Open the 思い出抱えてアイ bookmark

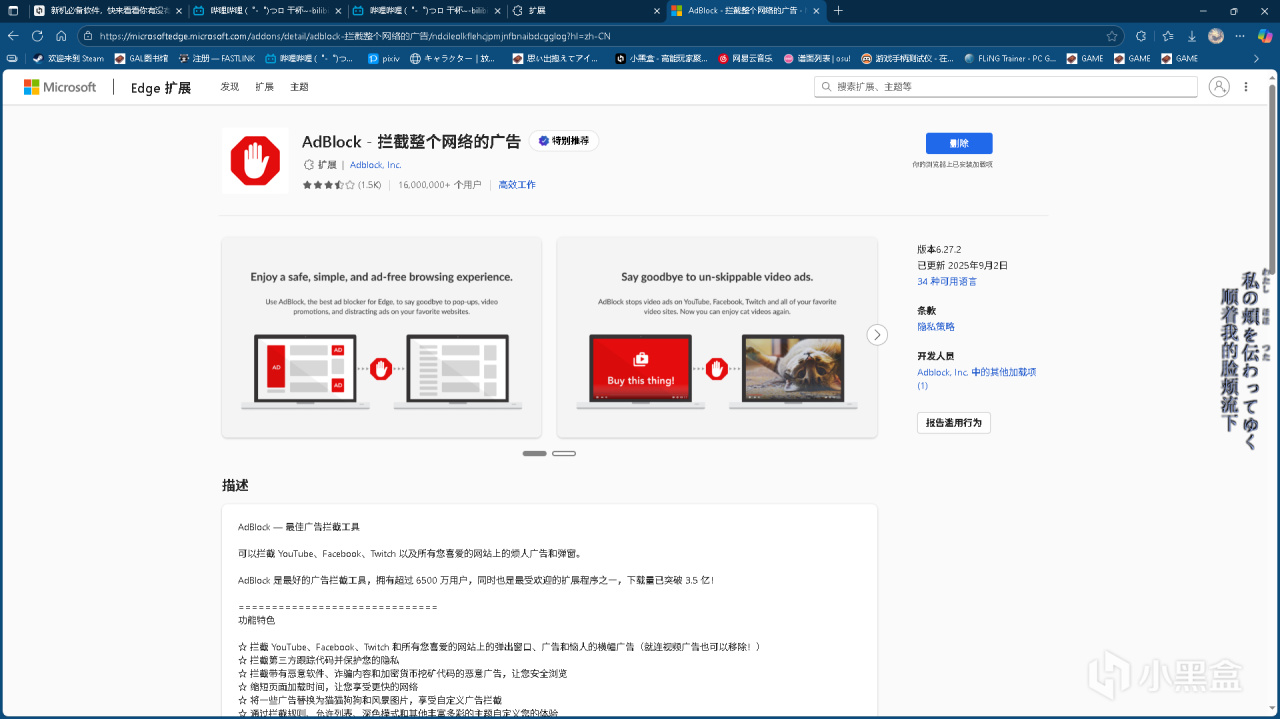(x=555, y=58)
